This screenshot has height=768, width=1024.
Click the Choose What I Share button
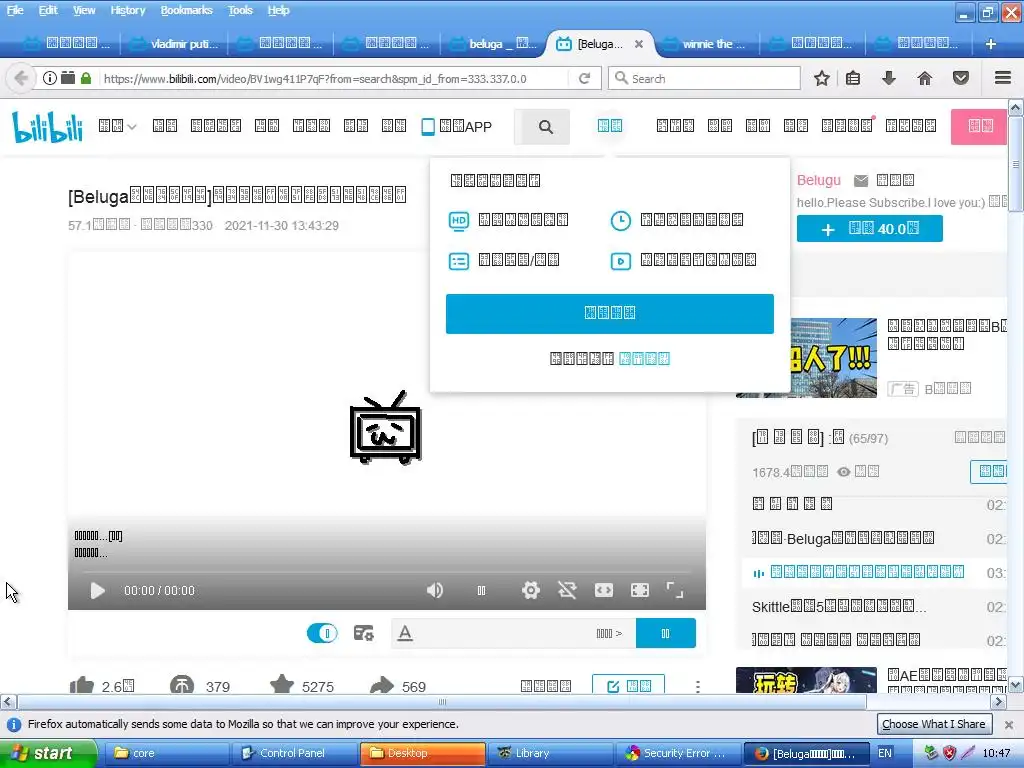tap(933, 724)
